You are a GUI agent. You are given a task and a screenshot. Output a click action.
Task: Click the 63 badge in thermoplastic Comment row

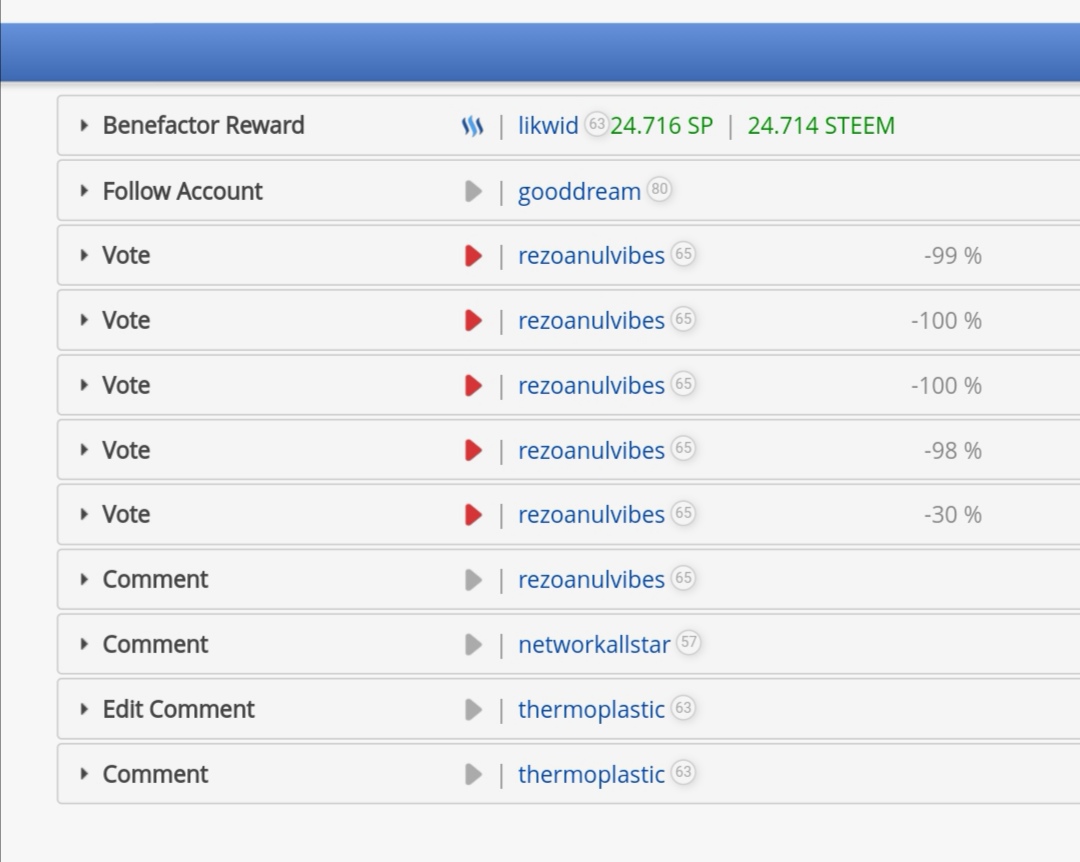683,772
